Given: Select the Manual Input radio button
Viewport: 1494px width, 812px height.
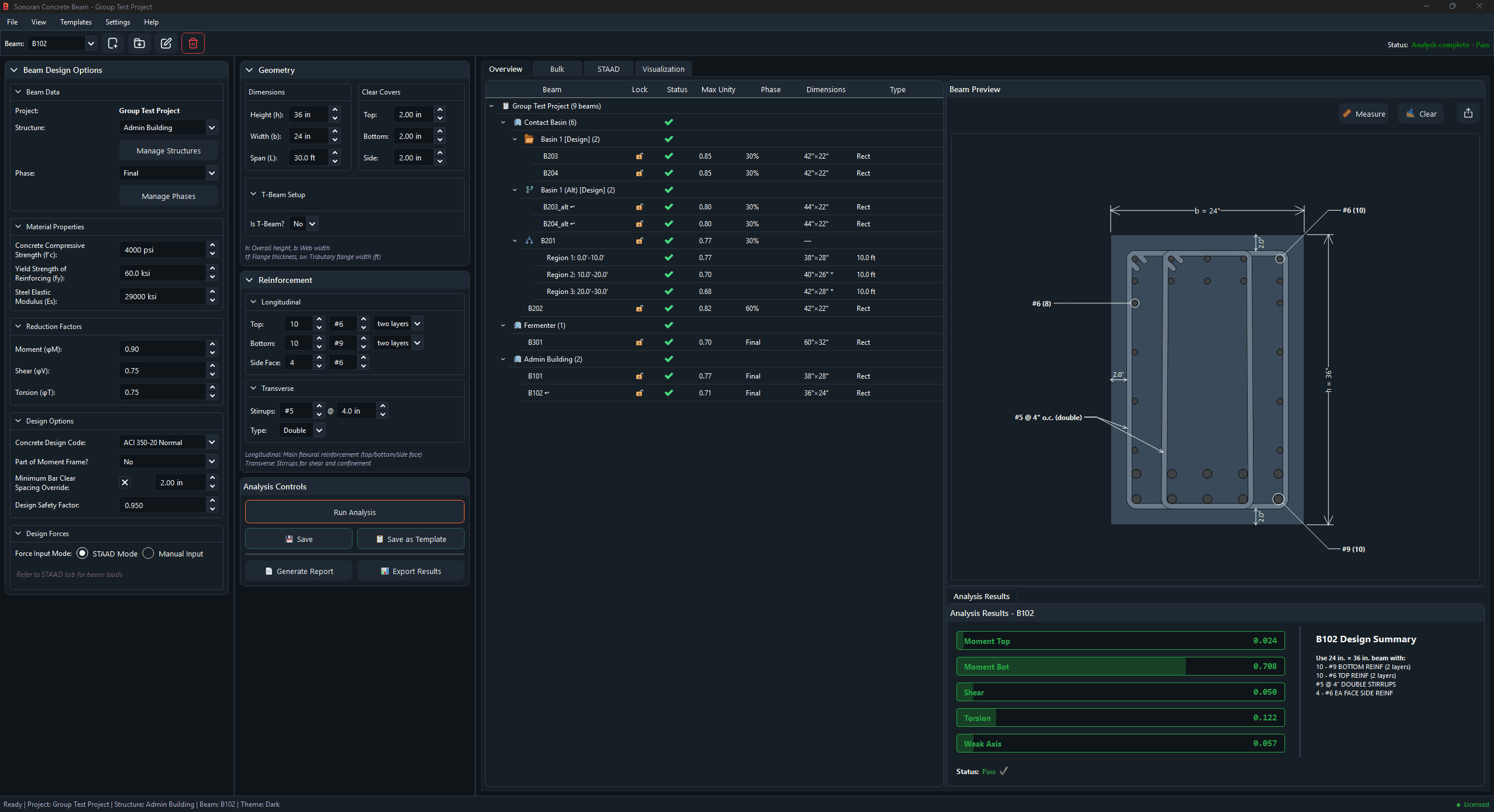Looking at the screenshot, I should [x=148, y=554].
